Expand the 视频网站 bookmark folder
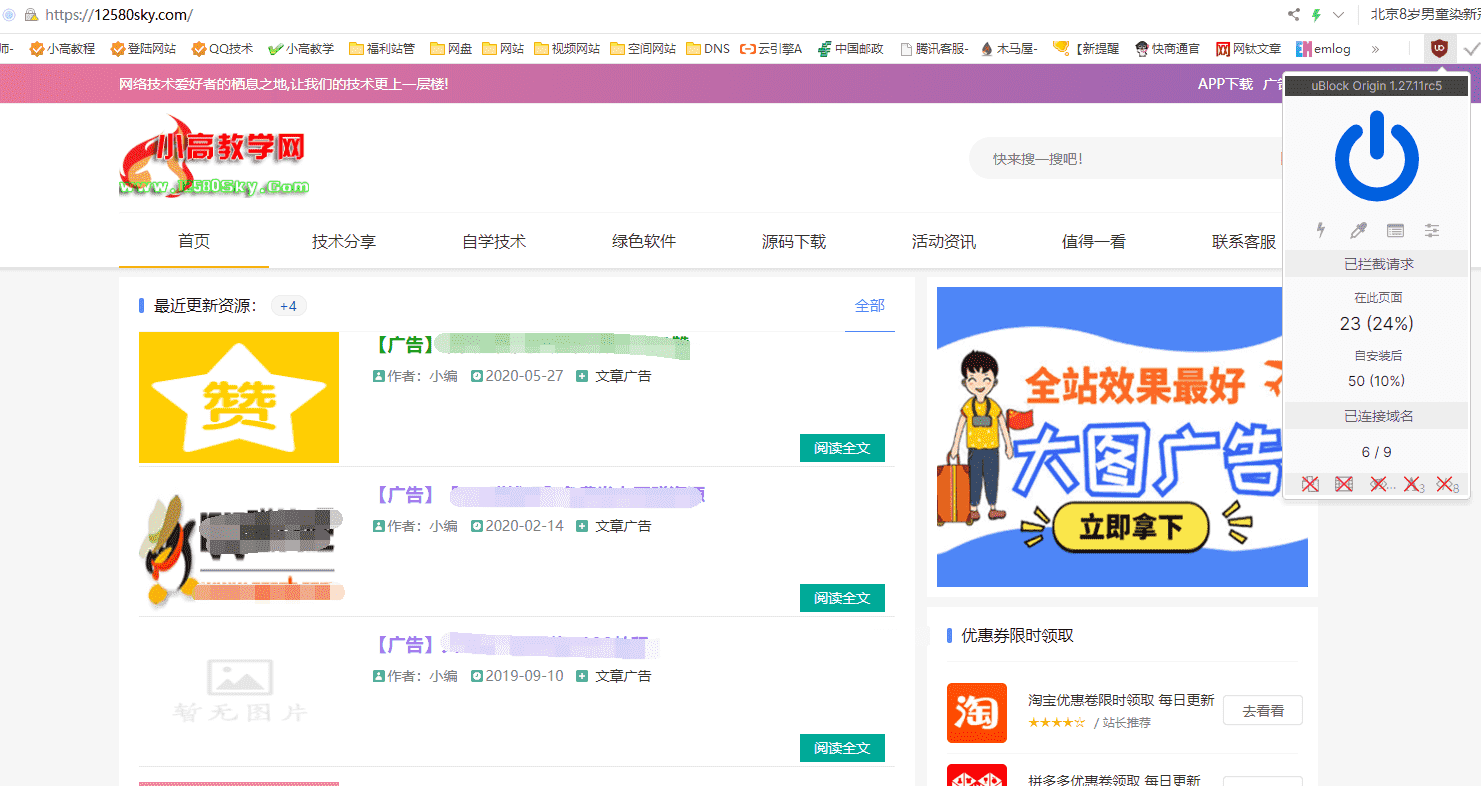 [x=567, y=48]
